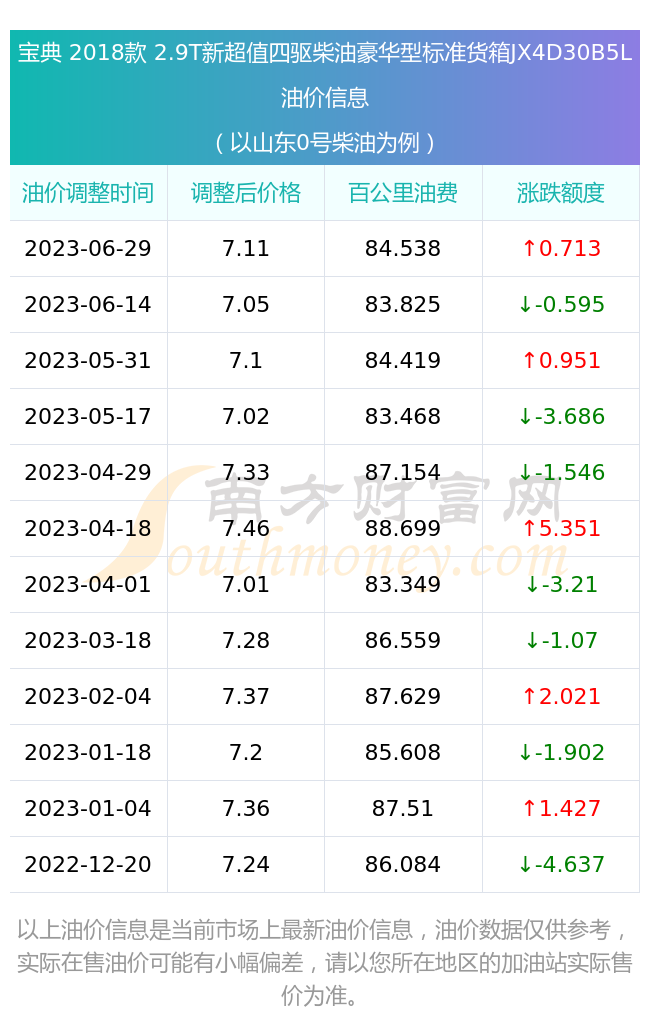Click the green down-arrow value -3.686
Viewport: 650px width, 1022px height.
pos(561,416)
